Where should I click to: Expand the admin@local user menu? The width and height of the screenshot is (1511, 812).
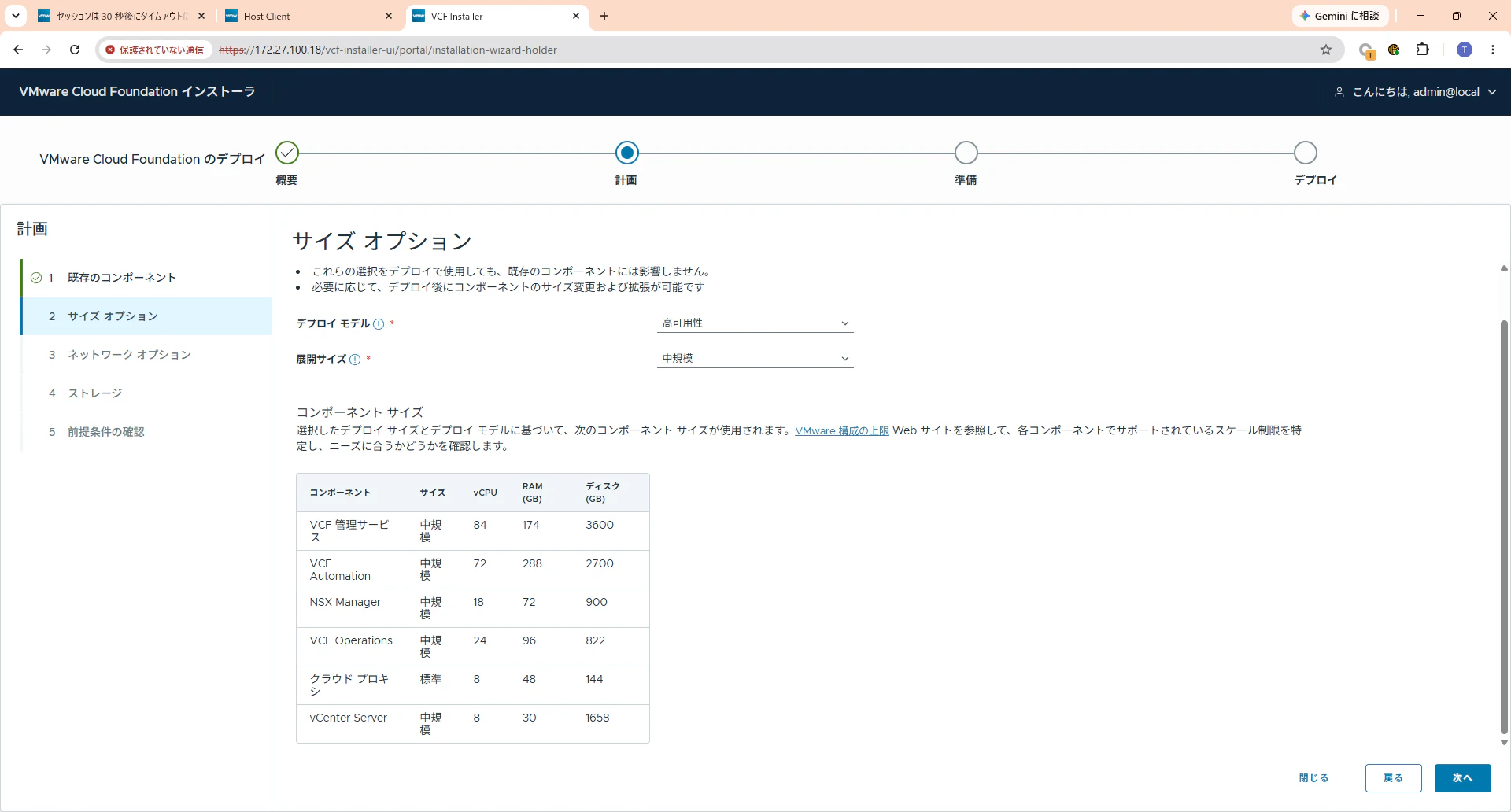[1417, 92]
